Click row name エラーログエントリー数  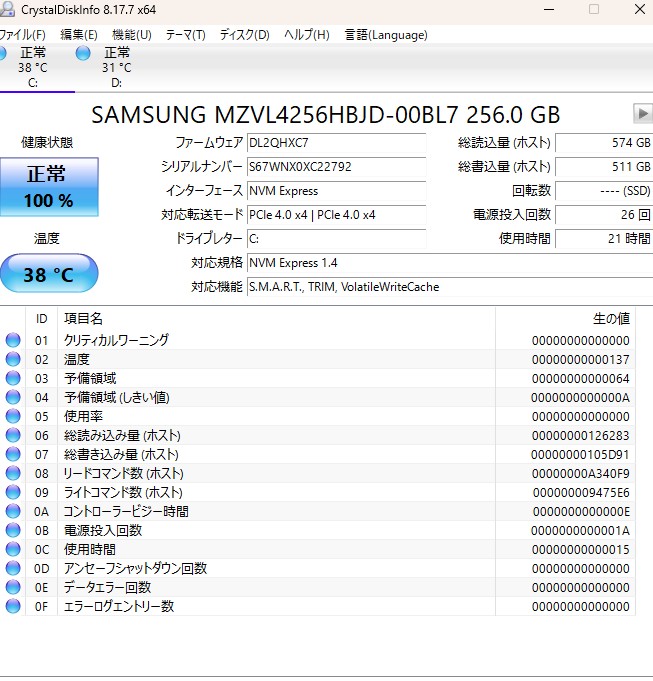119,606
